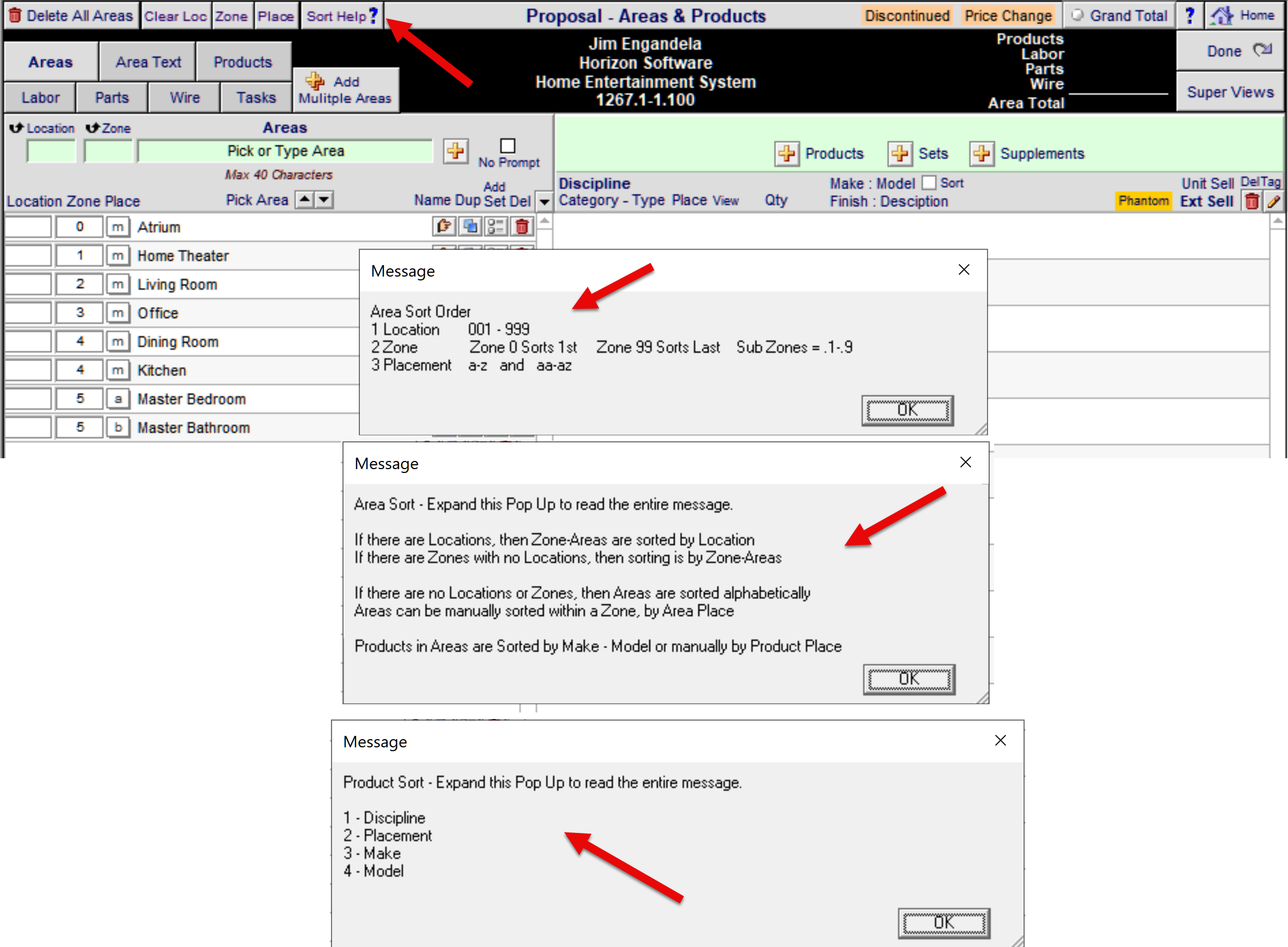Open the Tasks tab
The height and width of the screenshot is (947, 1288).
tap(256, 98)
